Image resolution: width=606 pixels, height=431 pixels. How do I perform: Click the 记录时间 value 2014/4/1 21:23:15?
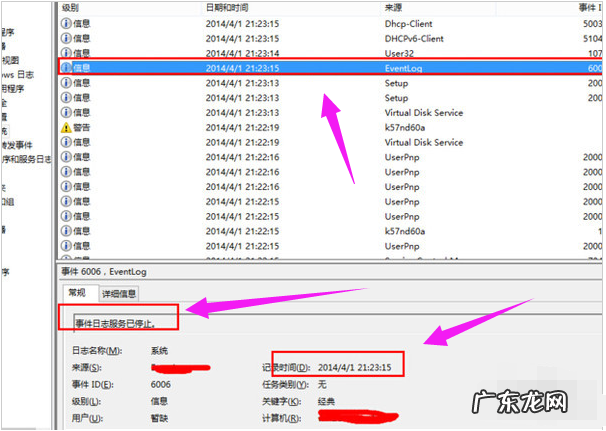point(354,367)
